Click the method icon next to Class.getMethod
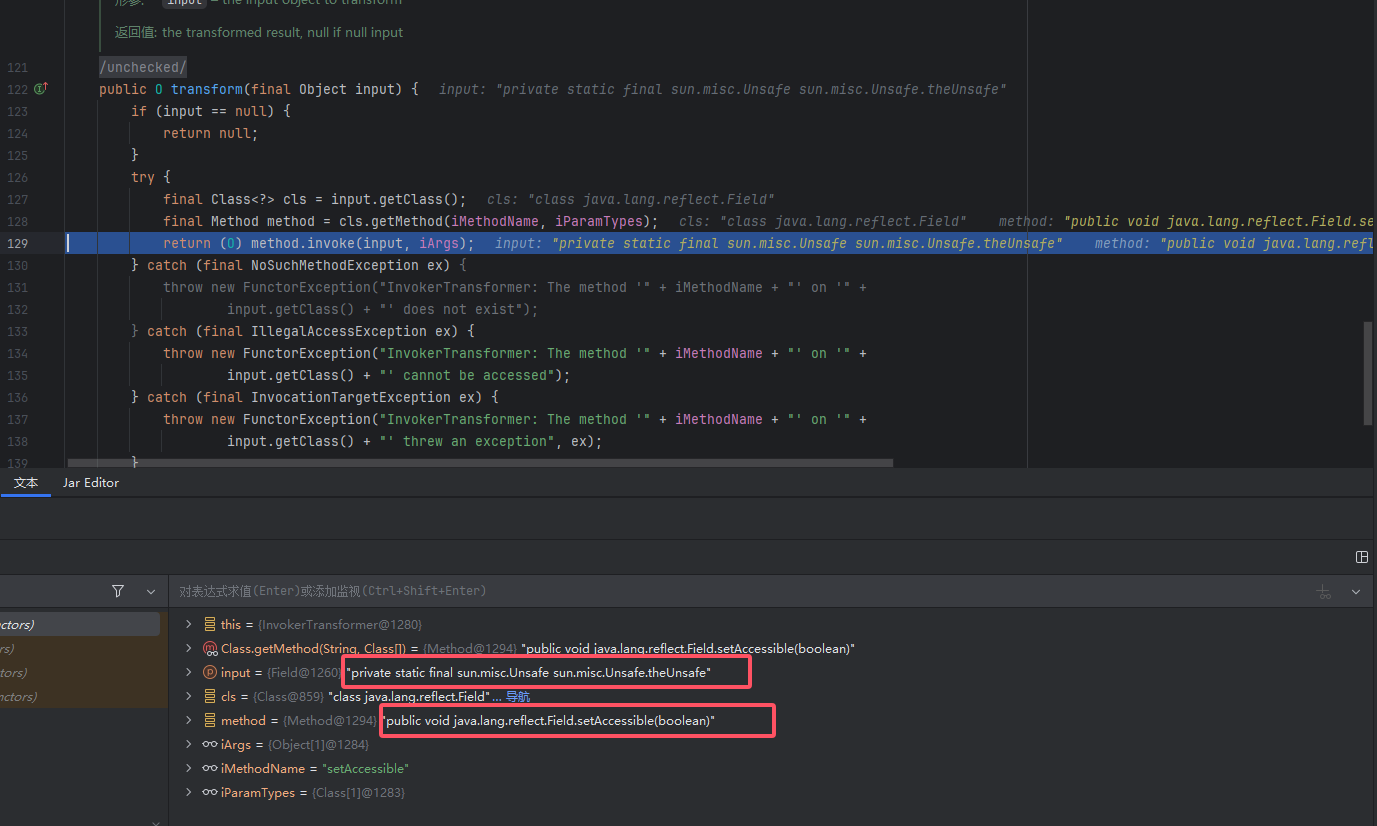The height and width of the screenshot is (826, 1377). (210, 648)
